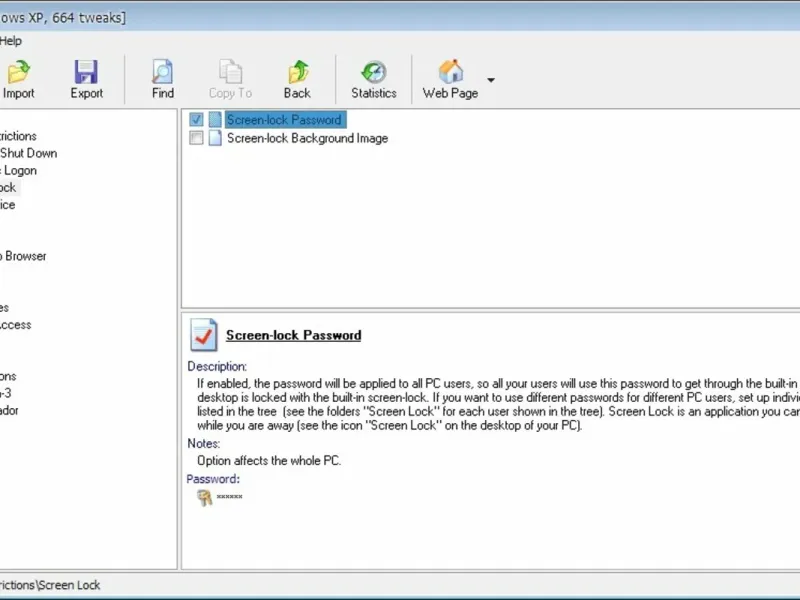
Task: Click the masked password value
Action: 229,496
